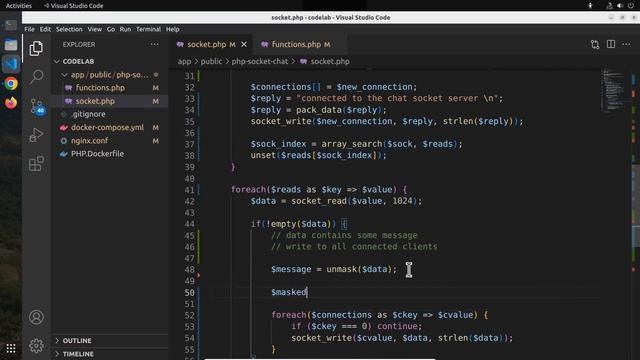Collapse the app/public/php-so... folder
The height and width of the screenshot is (360, 640).
[64, 75]
